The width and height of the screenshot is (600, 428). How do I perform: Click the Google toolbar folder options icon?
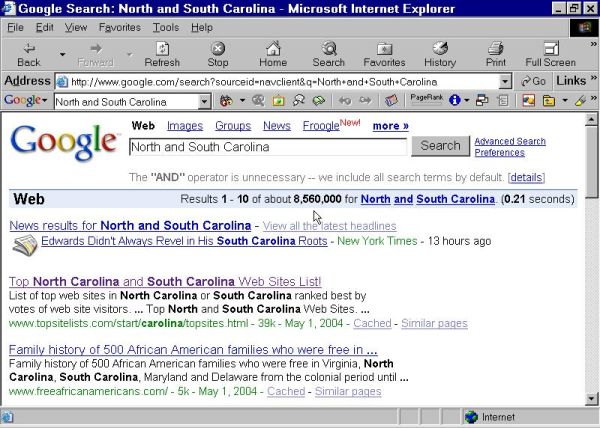coord(549,101)
